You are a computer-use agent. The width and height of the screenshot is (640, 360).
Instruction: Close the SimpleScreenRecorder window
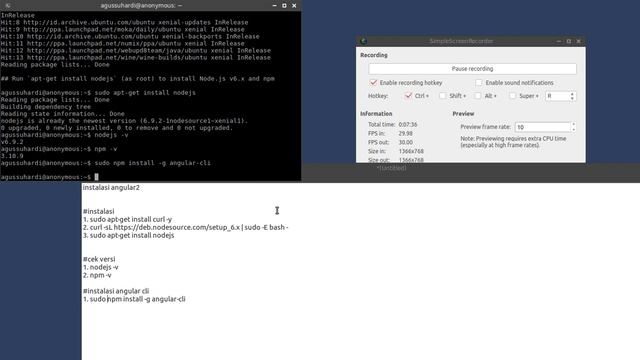[x=578, y=41]
